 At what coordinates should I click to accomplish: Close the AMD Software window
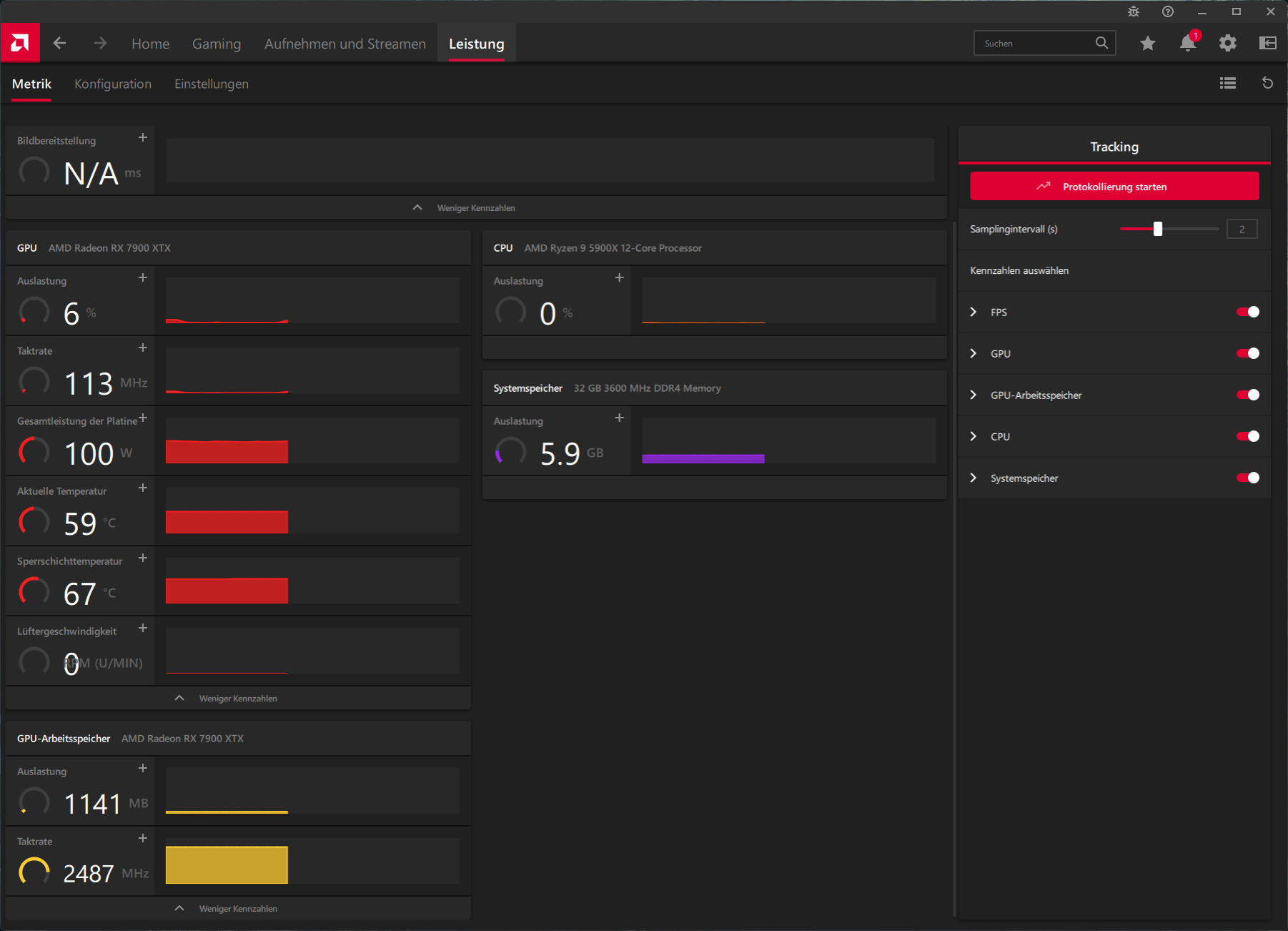point(1271,11)
